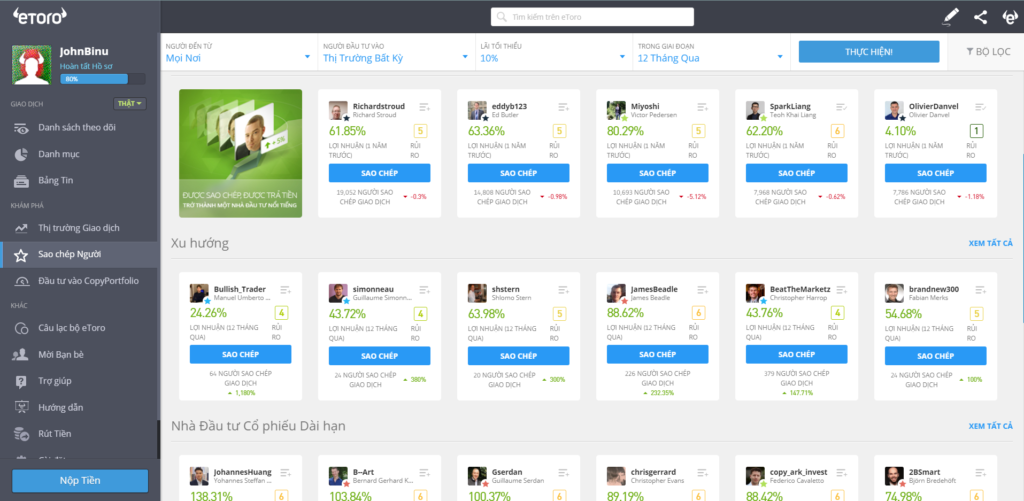The image size is (1024, 501).
Task: Open the eToro notifications icon top right
Action: pyautogui.click(x=1009, y=17)
